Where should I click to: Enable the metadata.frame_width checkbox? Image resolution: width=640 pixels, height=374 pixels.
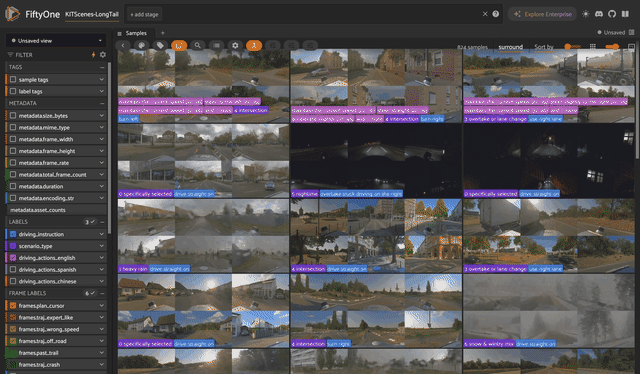13,139
